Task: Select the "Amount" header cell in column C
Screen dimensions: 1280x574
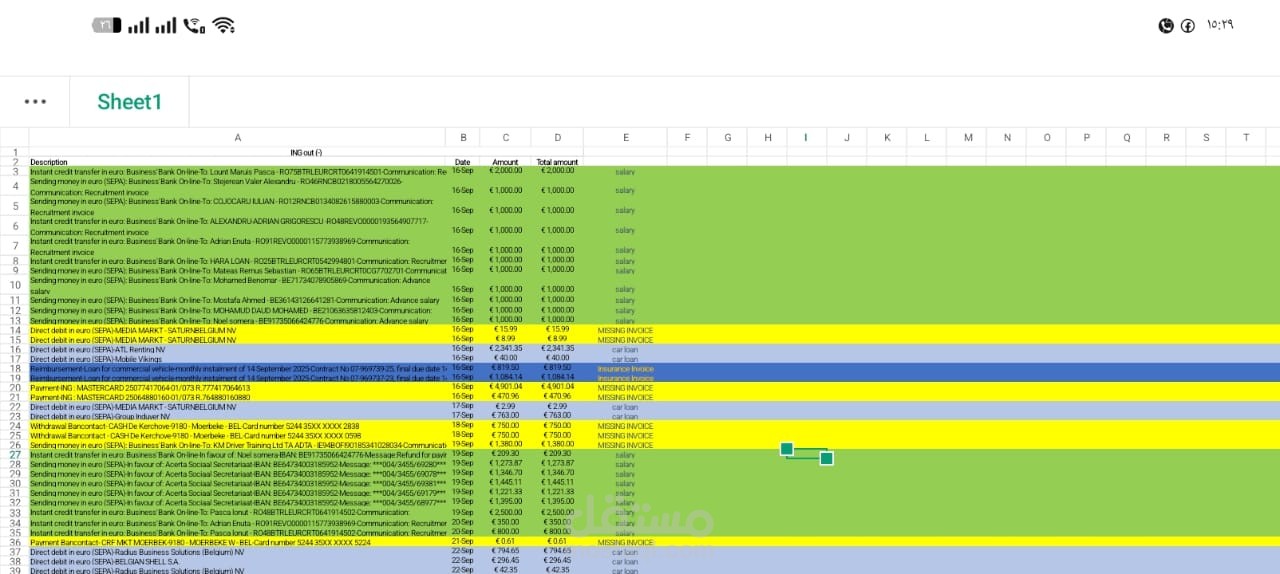Action: 505,162
